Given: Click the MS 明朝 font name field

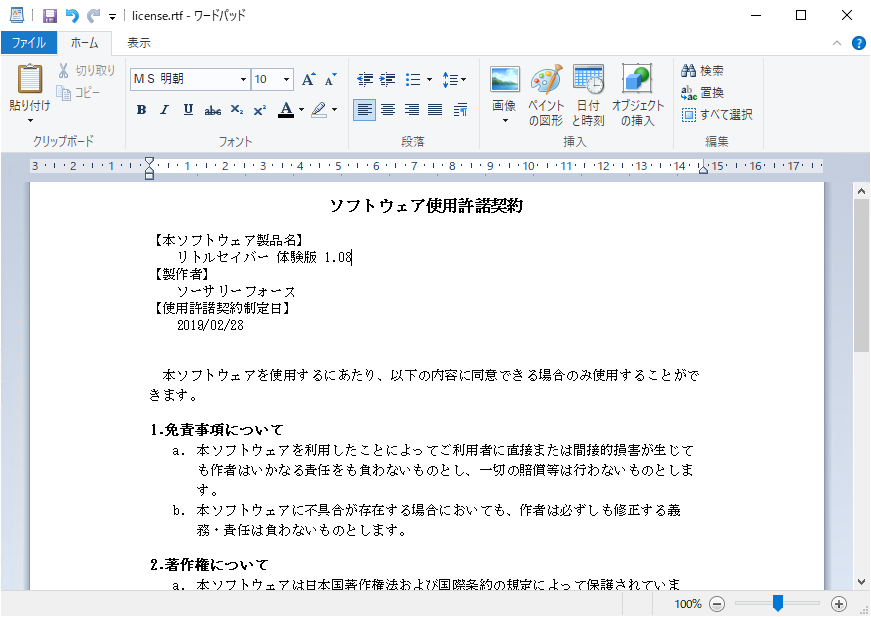Looking at the screenshot, I should [x=184, y=79].
